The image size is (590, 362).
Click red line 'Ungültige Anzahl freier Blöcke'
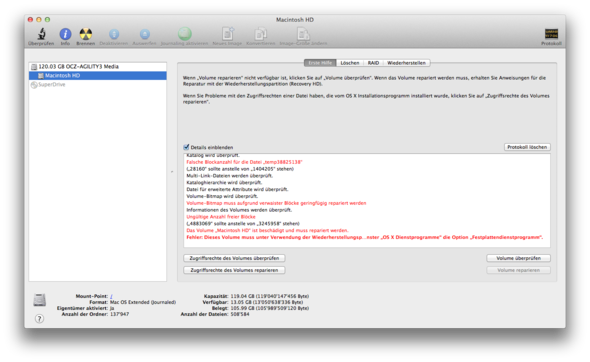(221, 217)
